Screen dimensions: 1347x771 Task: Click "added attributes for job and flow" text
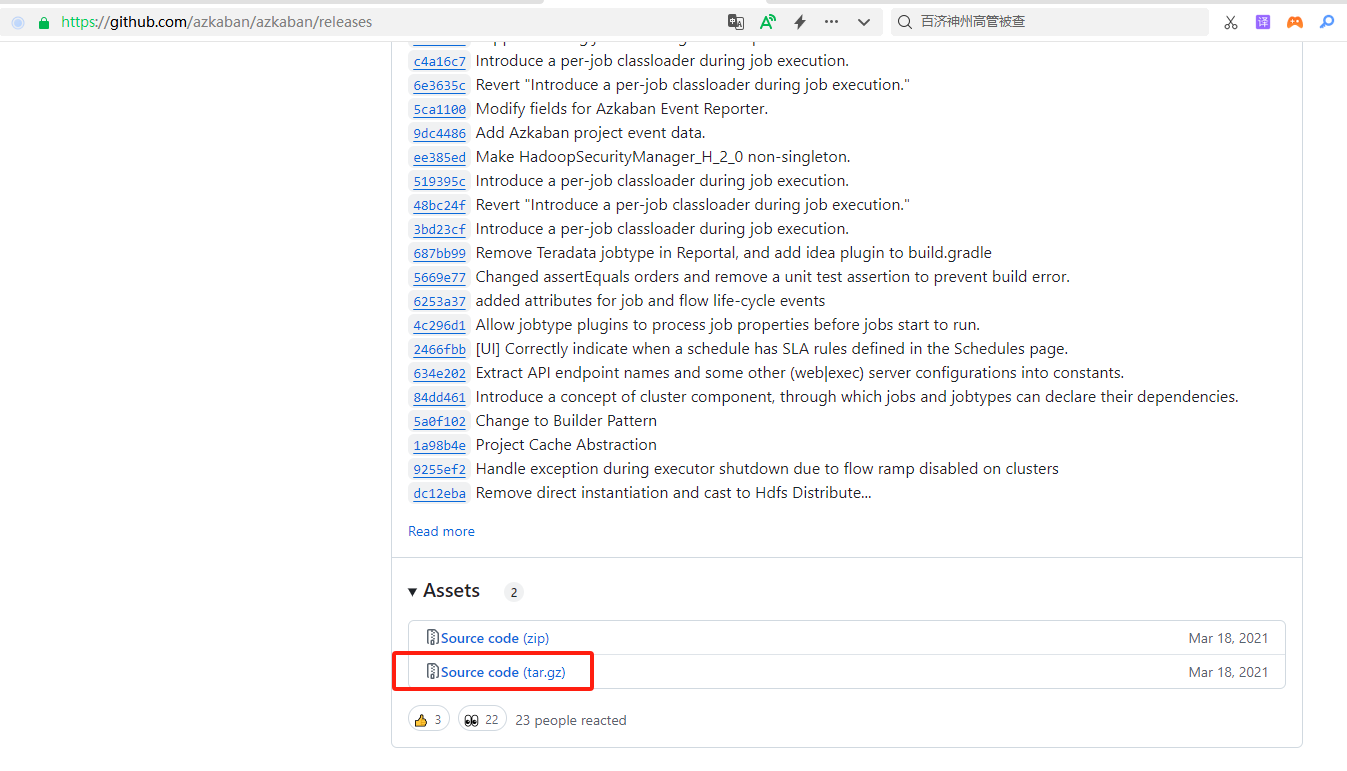[651, 301]
